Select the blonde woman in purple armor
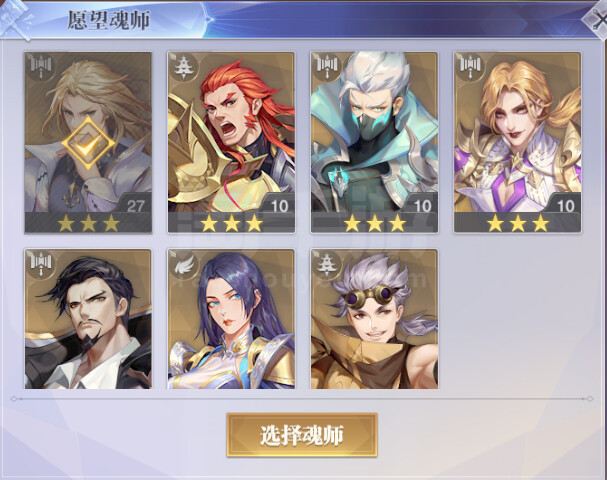This screenshot has height=480, width=607. click(518, 142)
